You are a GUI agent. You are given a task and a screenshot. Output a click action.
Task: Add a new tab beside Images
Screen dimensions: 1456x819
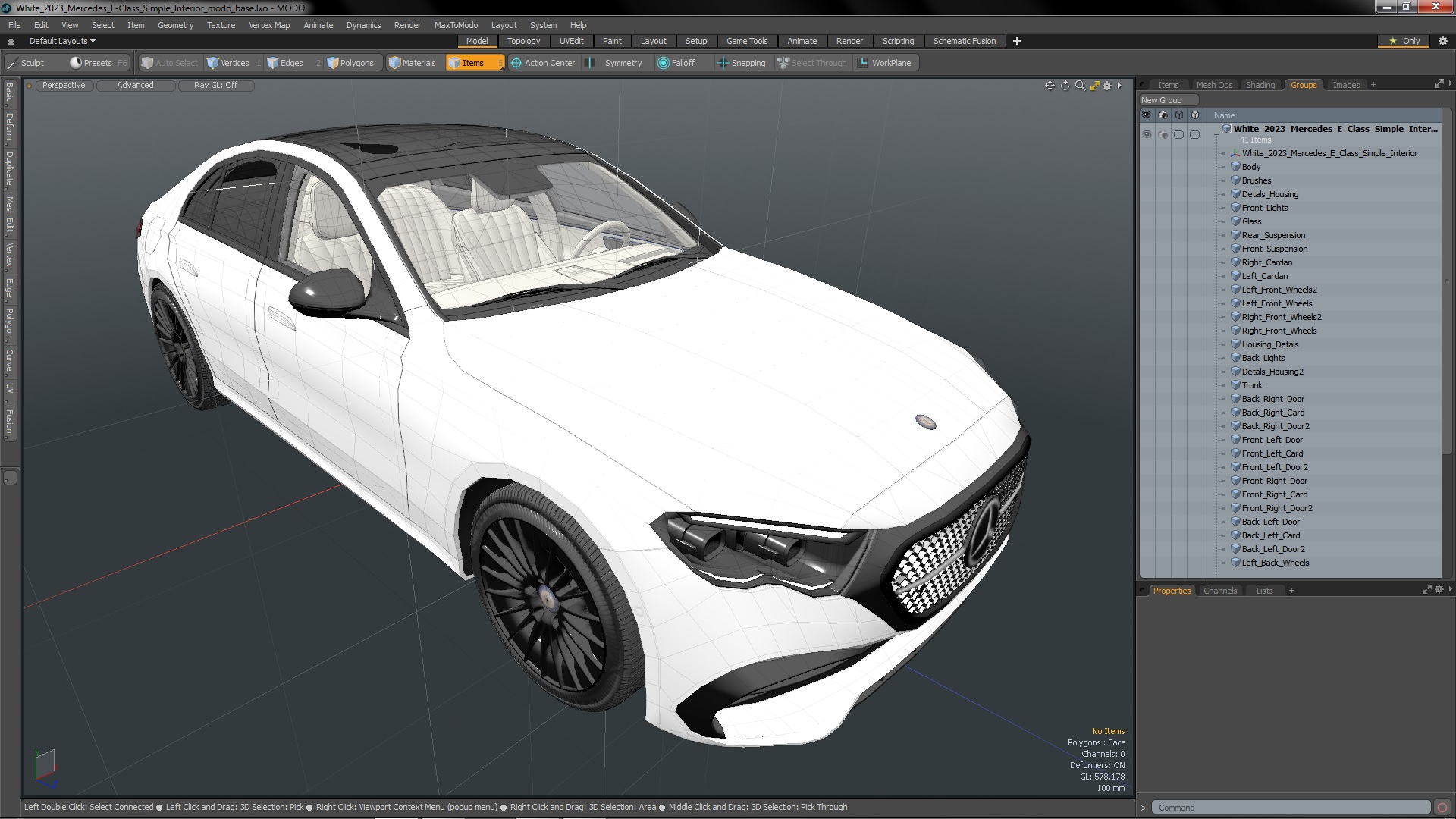pyautogui.click(x=1373, y=85)
